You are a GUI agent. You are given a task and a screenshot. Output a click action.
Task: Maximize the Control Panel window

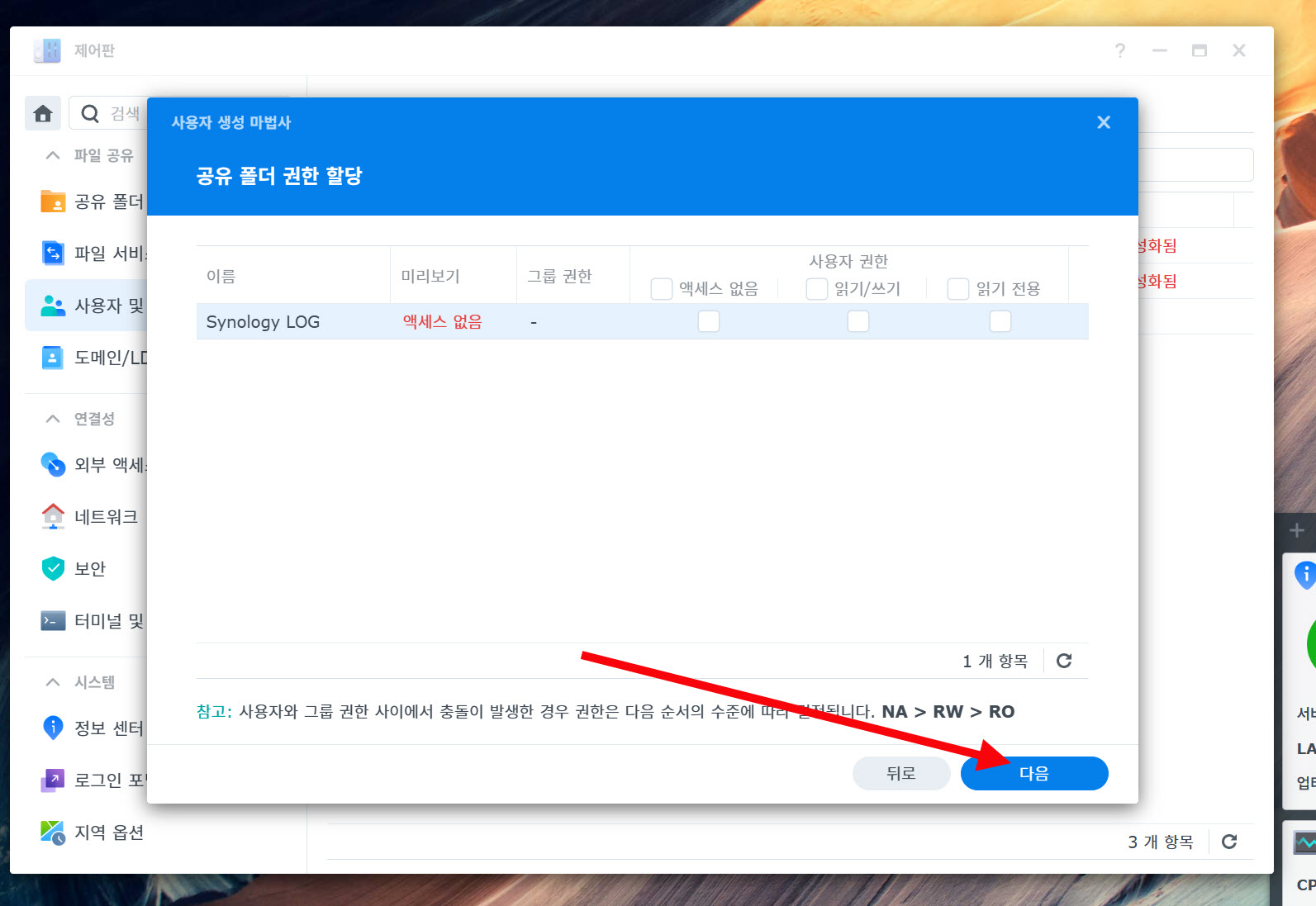coord(1200,50)
